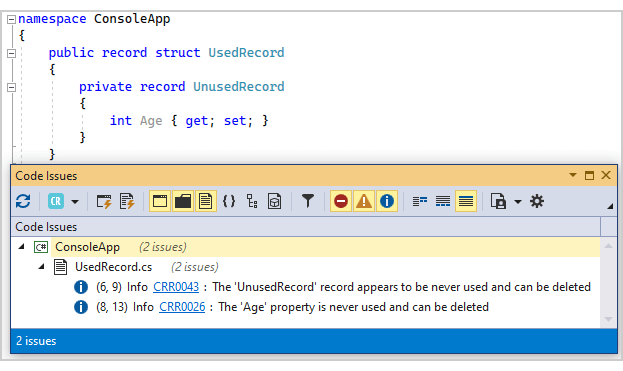This screenshot has height=371, width=623.
Task: Select the full lines layout icon
Action: 466,201
